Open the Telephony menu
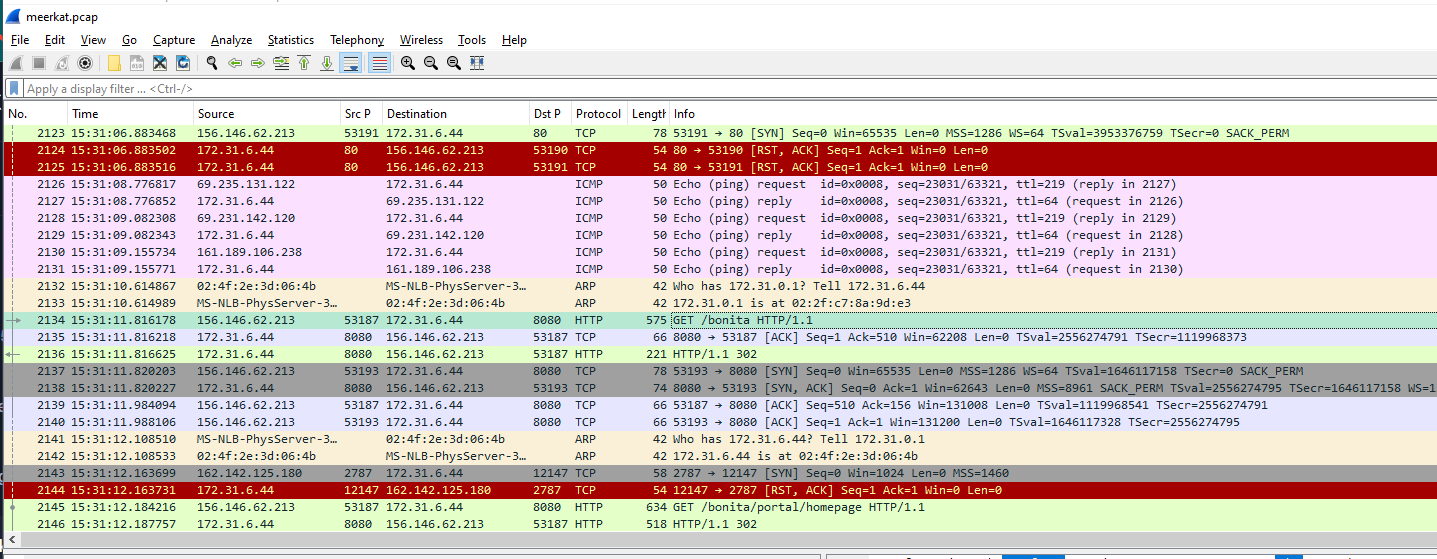The image size is (1437, 559). click(x=357, y=40)
